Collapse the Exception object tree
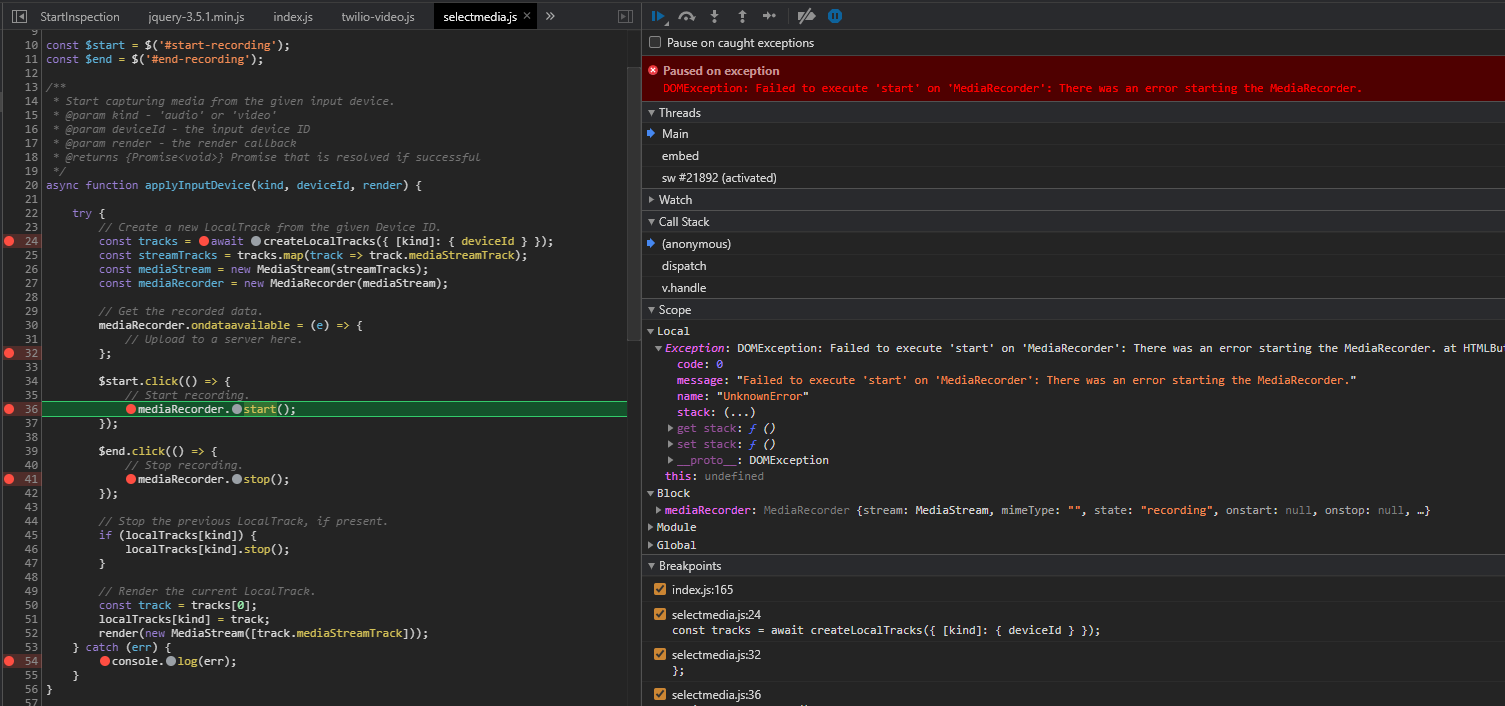The image size is (1505, 706). (658, 348)
